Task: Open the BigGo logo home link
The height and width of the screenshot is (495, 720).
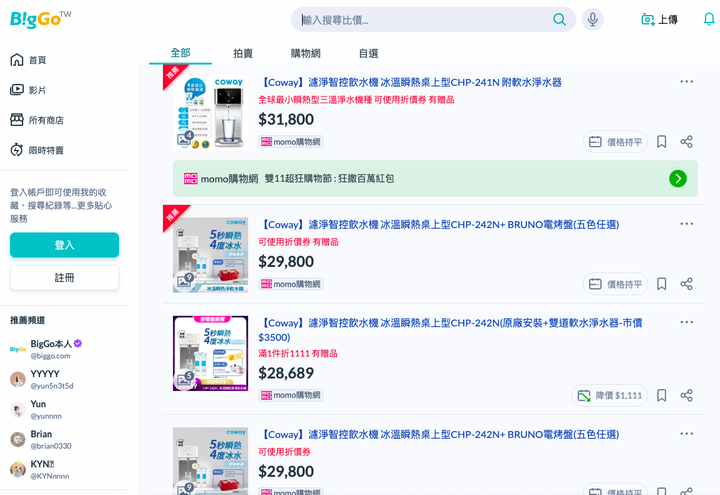Action: (40, 19)
